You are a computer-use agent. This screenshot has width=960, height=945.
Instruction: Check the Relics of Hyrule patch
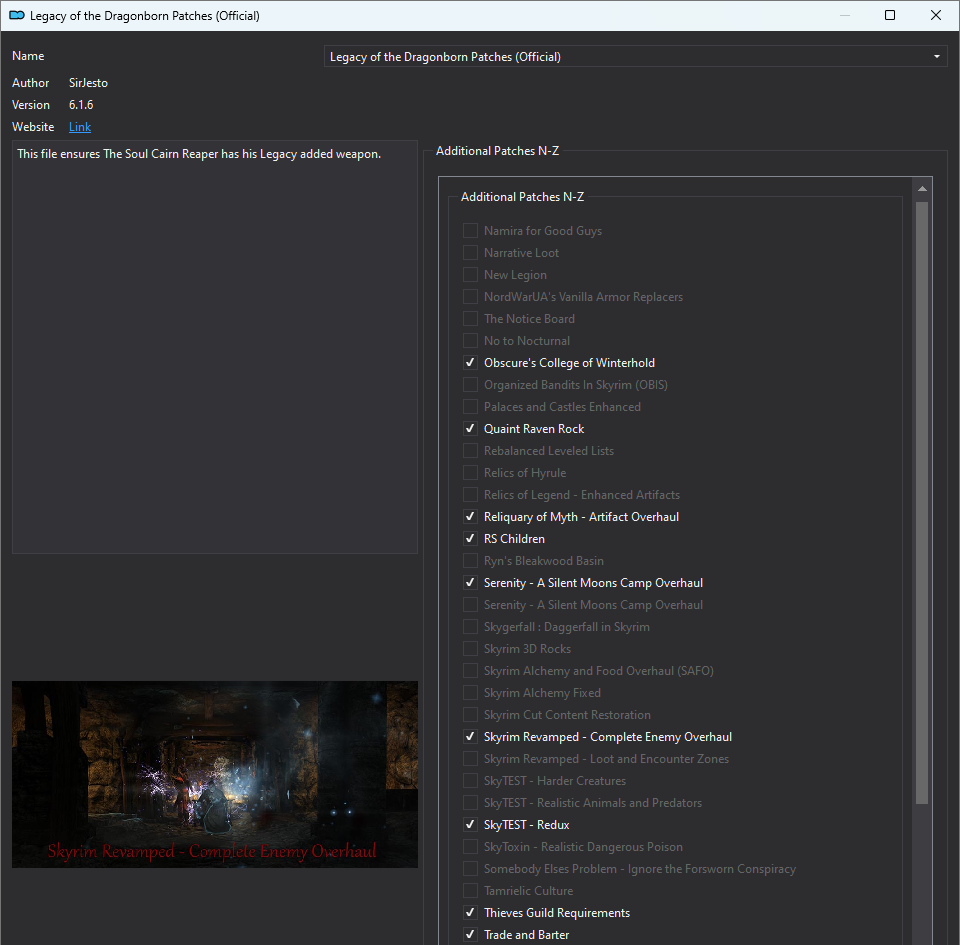pyautogui.click(x=470, y=473)
